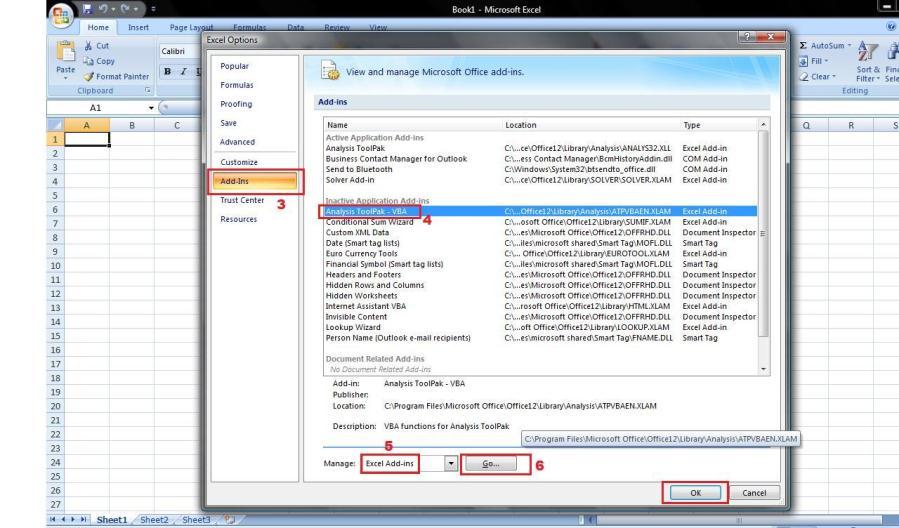Click the Office button orb
Viewport: 899px width, 528px height.
(61, 15)
